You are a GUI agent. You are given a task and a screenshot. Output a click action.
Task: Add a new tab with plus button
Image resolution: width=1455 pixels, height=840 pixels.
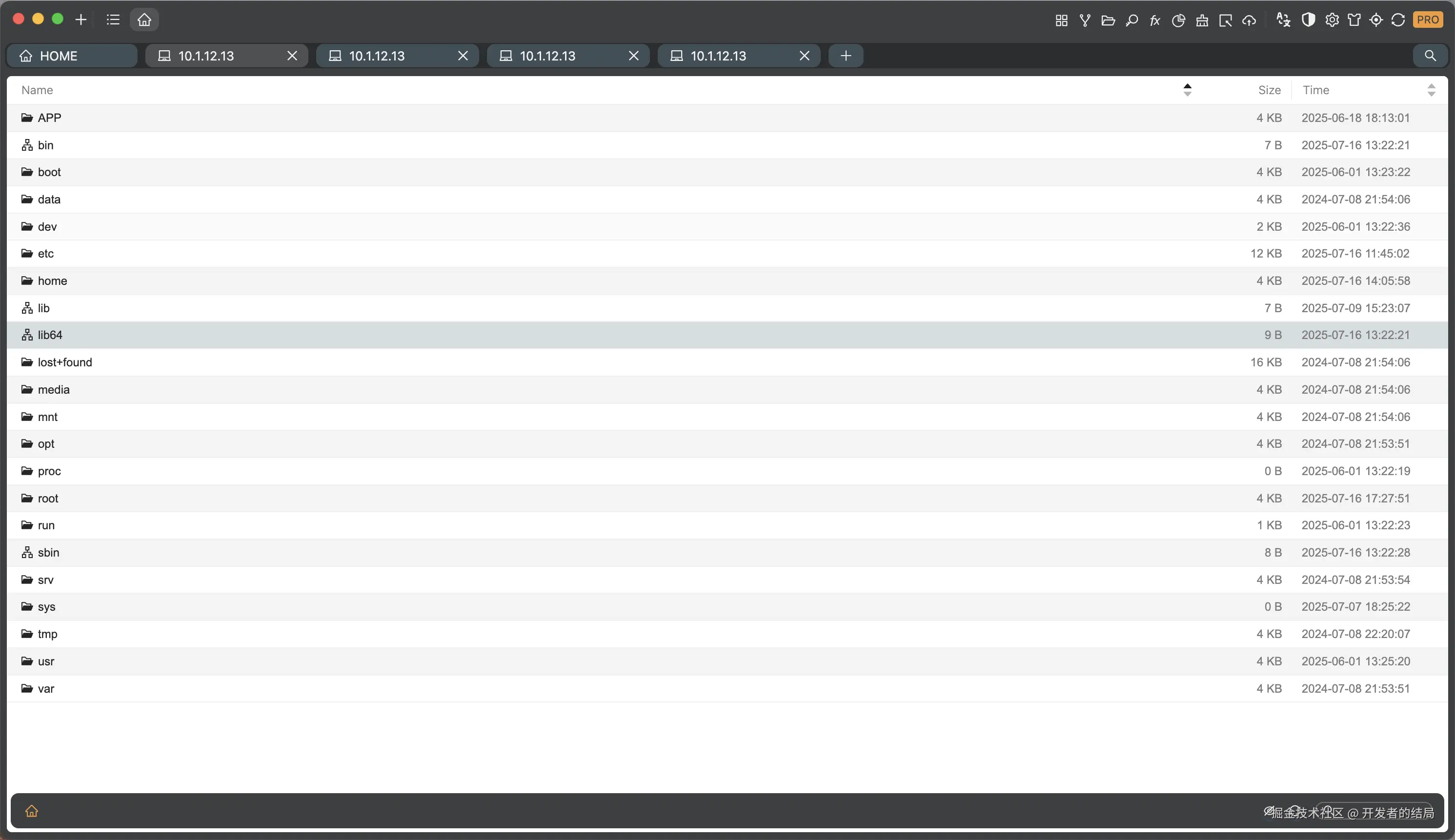(x=846, y=56)
